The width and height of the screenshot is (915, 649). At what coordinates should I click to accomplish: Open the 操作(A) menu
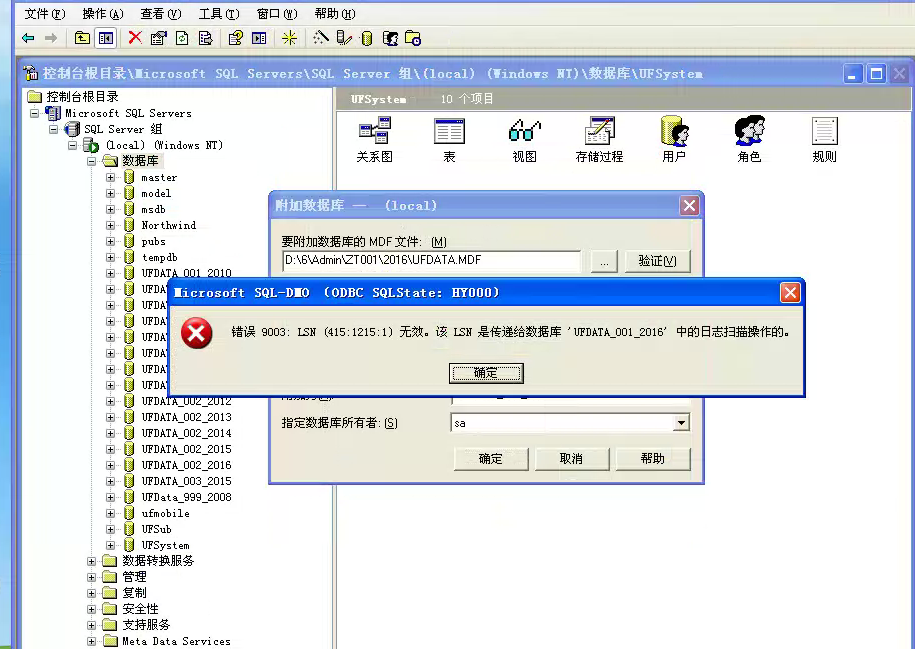pos(103,14)
